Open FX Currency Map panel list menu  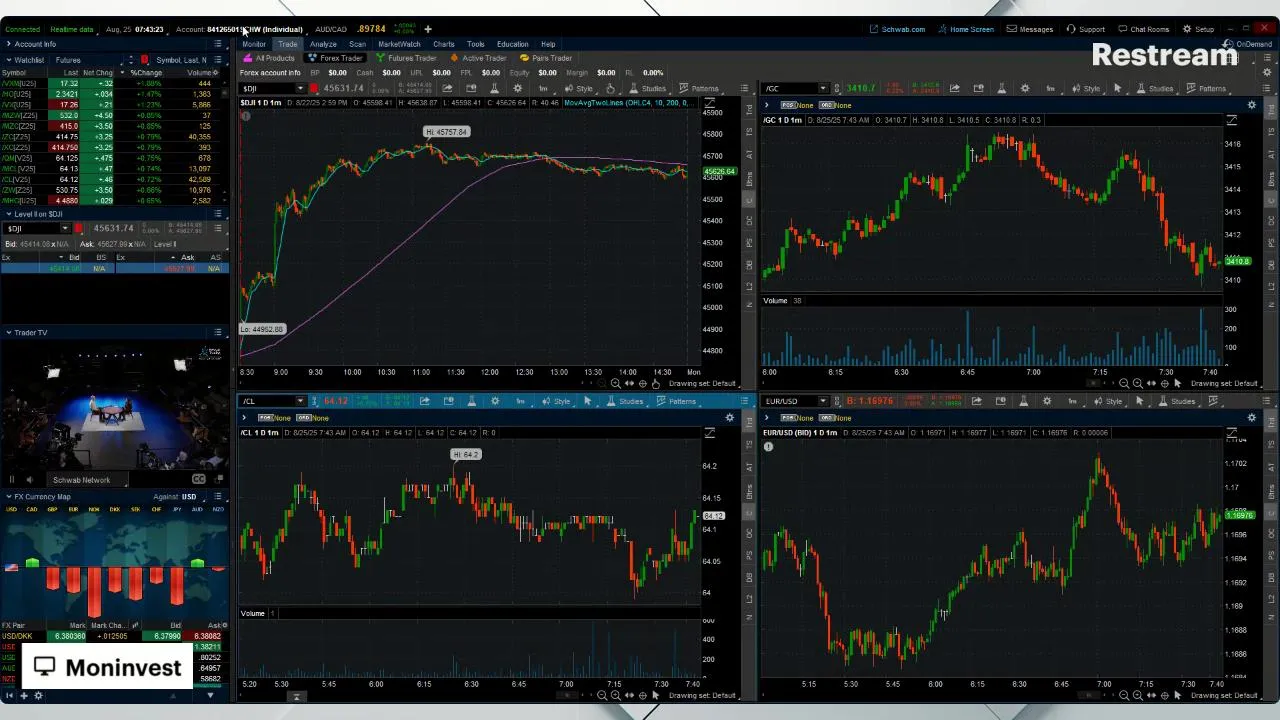pyautogui.click(x=218, y=496)
